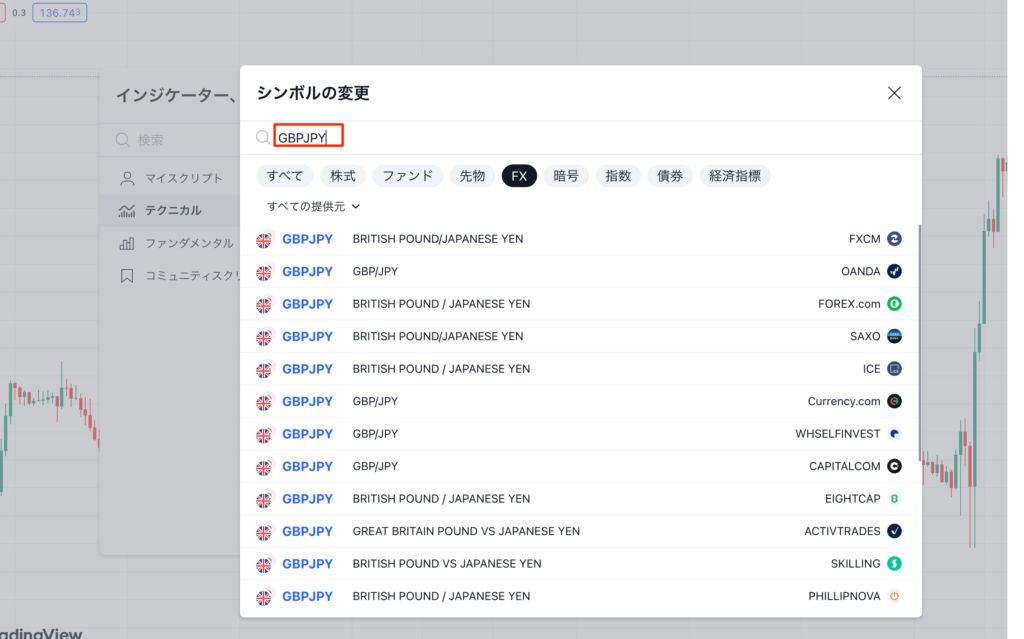Select the 債券 category filter
1024x639 pixels.
(670, 176)
